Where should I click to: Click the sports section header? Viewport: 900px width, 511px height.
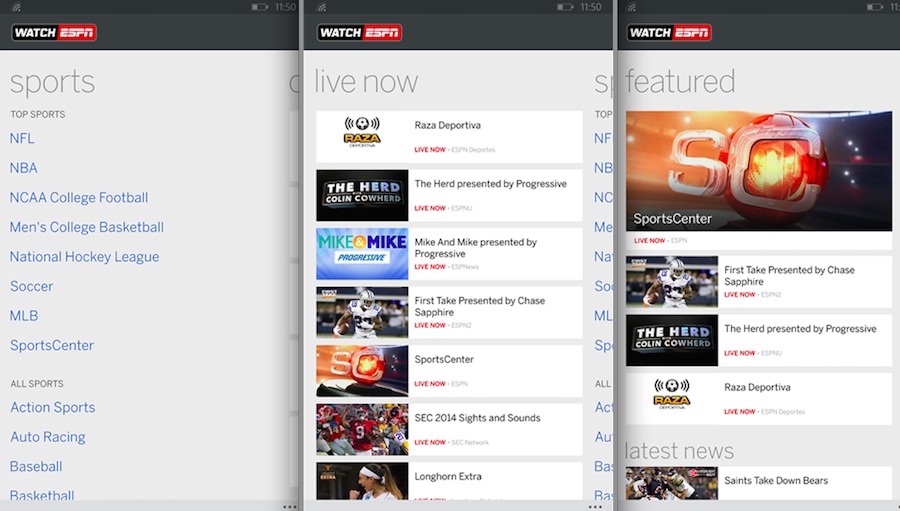click(x=52, y=82)
